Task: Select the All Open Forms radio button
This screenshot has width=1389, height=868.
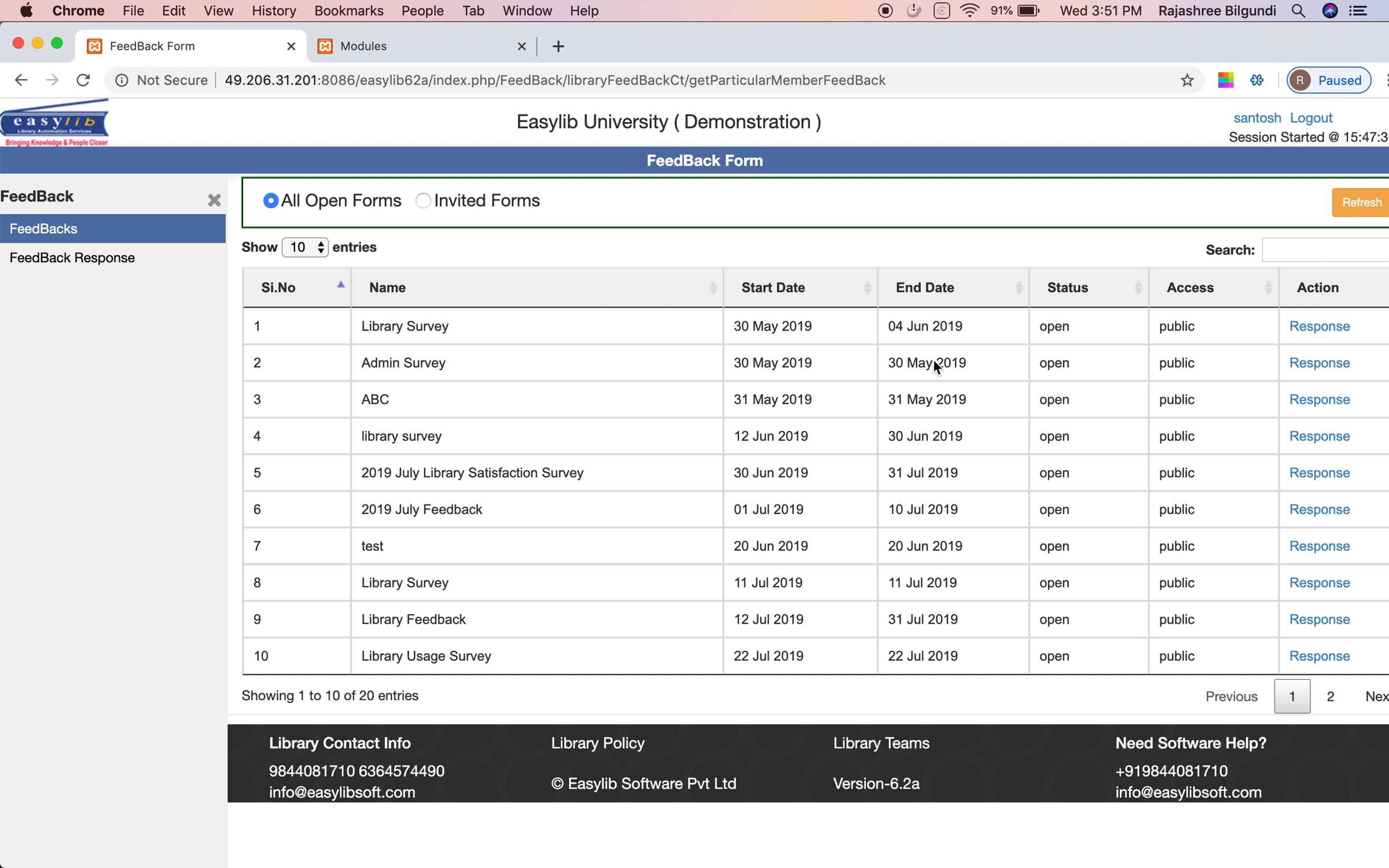Action: pos(270,201)
